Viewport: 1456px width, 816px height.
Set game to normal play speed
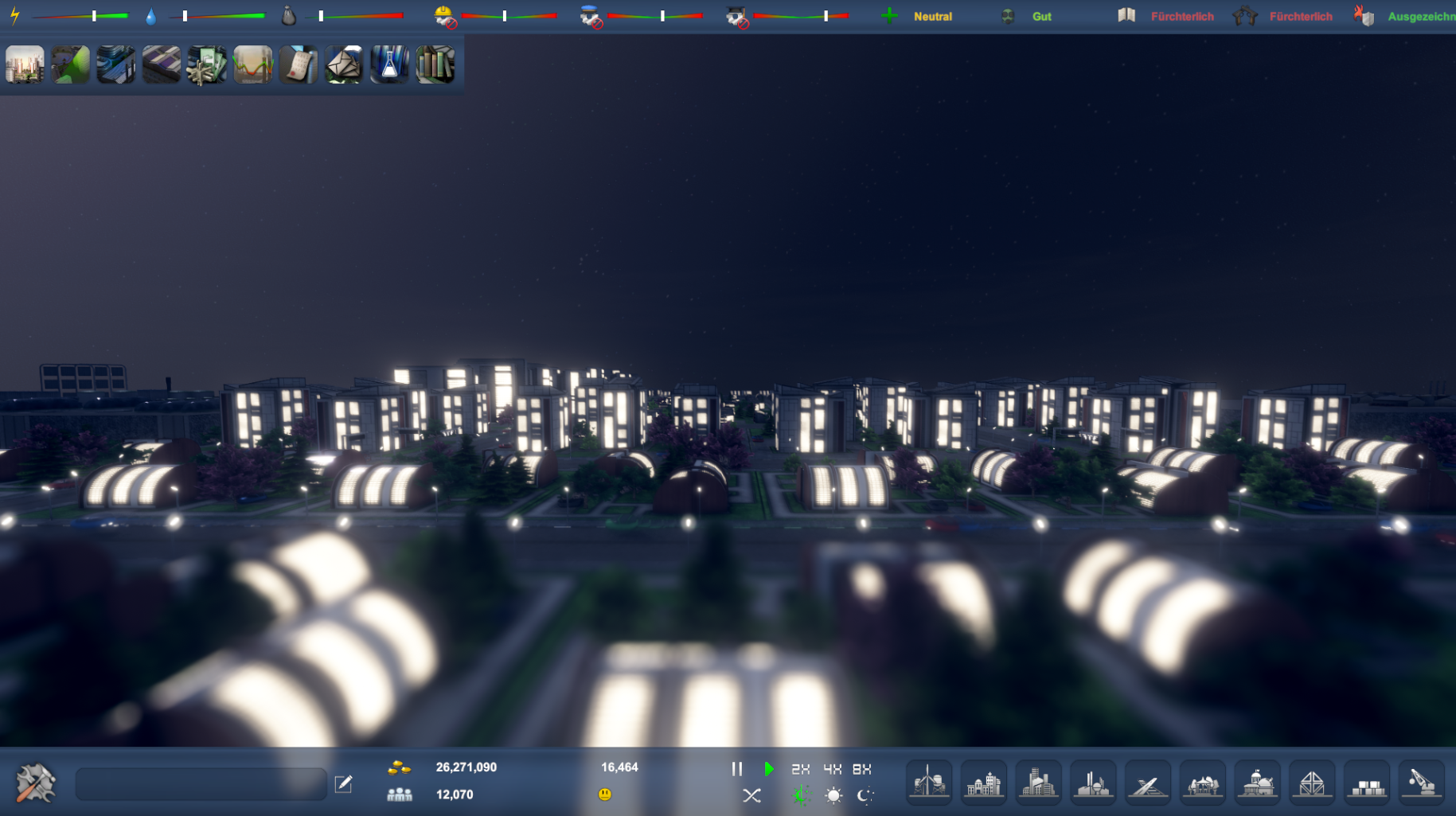[768, 769]
